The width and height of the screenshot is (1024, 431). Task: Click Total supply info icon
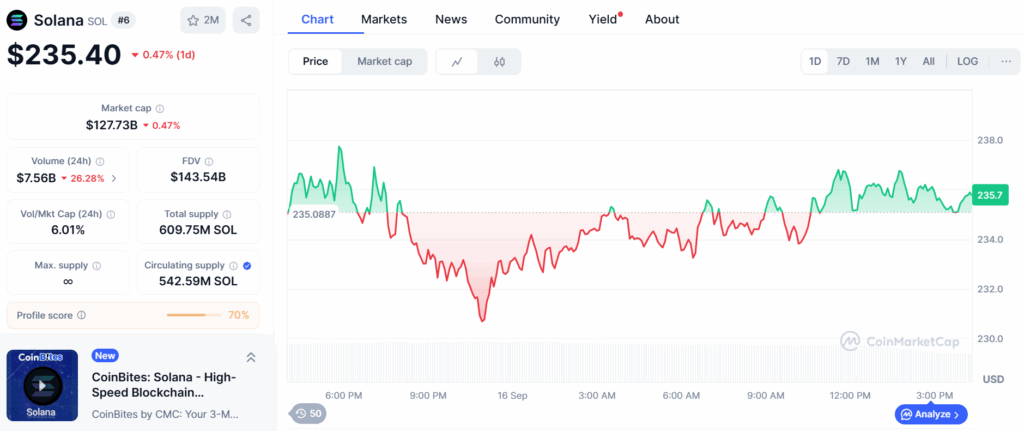[227, 214]
